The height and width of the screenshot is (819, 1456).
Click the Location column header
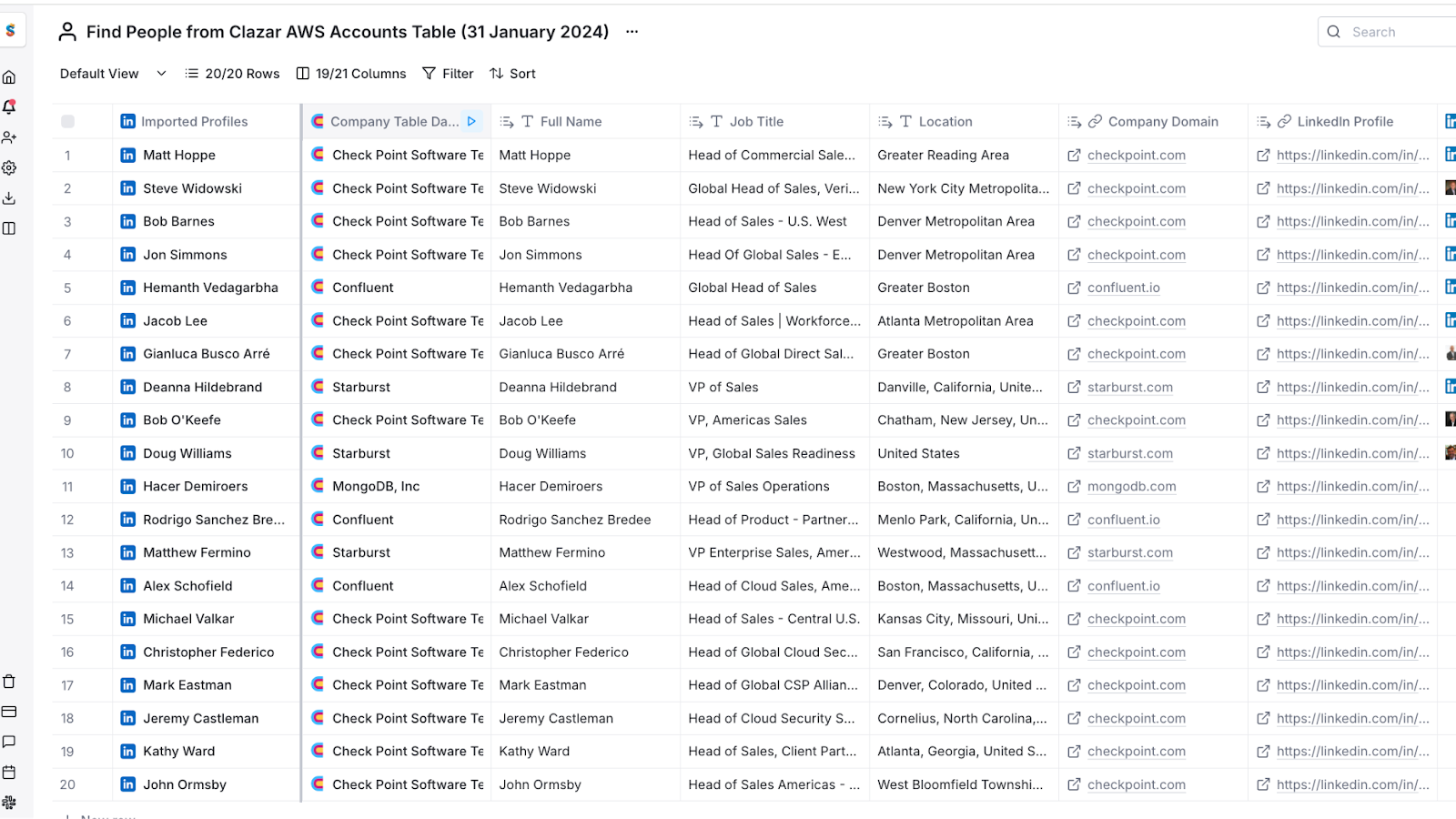964,121
